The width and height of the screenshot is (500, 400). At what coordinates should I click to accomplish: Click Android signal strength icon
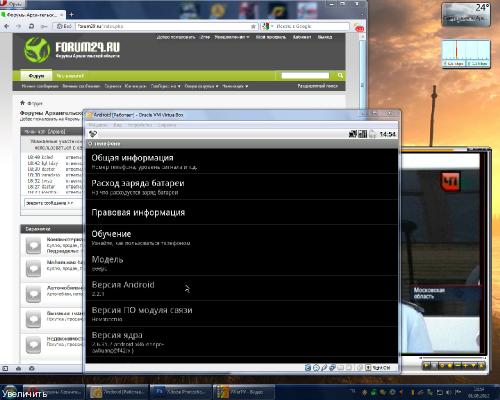[x=363, y=134]
